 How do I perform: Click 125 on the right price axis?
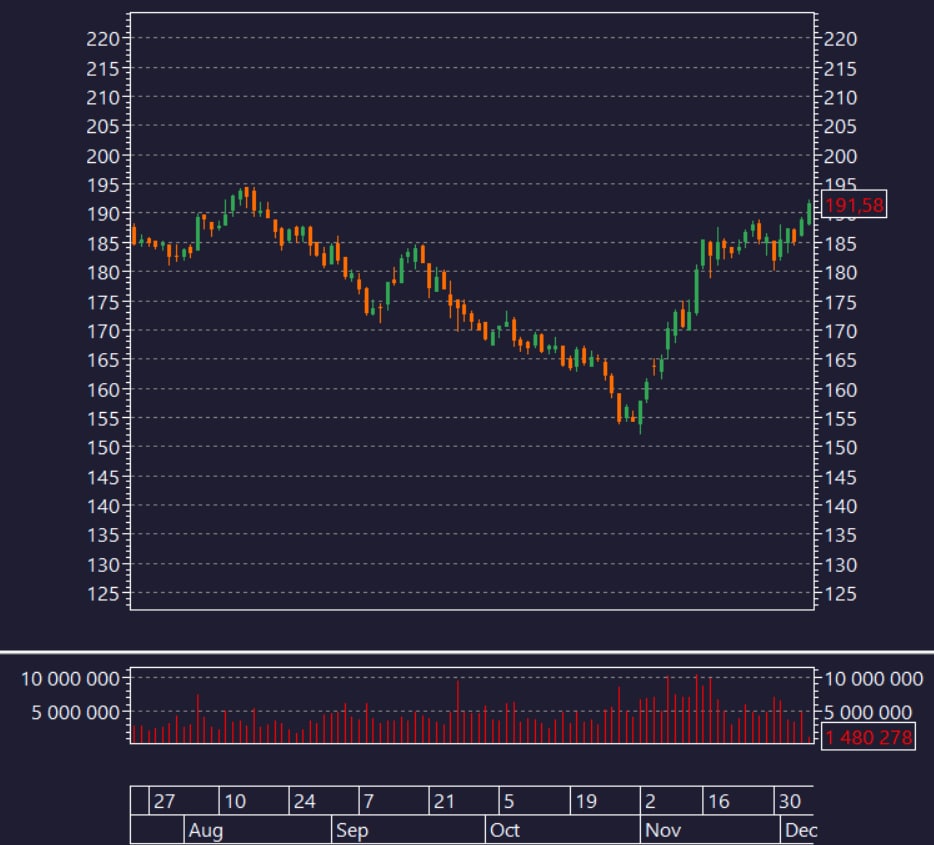(x=840, y=594)
